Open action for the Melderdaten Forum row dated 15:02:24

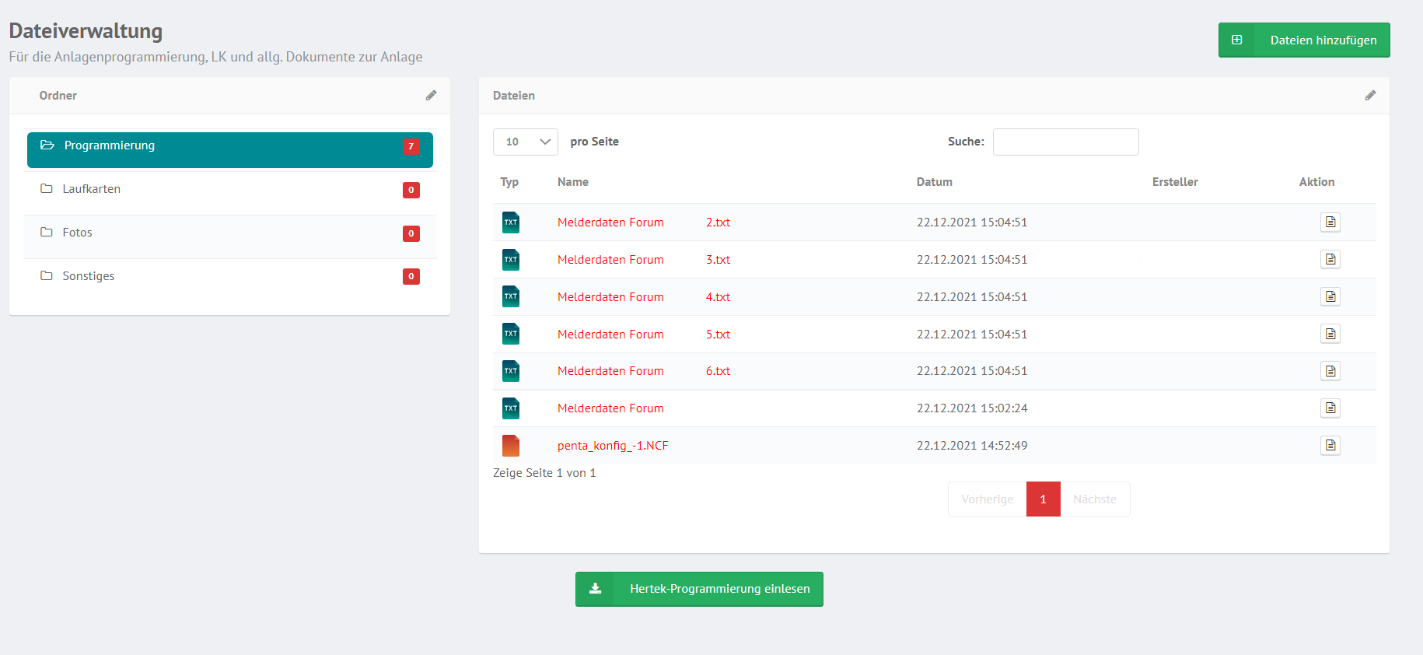[1330, 408]
